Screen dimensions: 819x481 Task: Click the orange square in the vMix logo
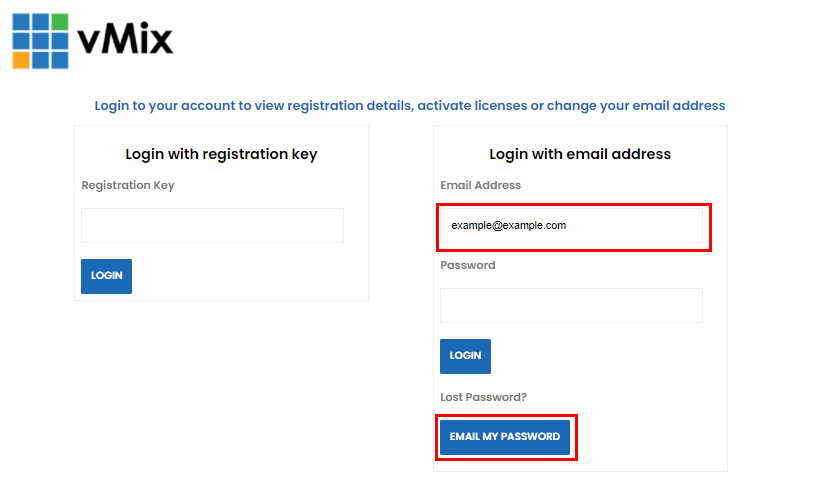[21, 60]
